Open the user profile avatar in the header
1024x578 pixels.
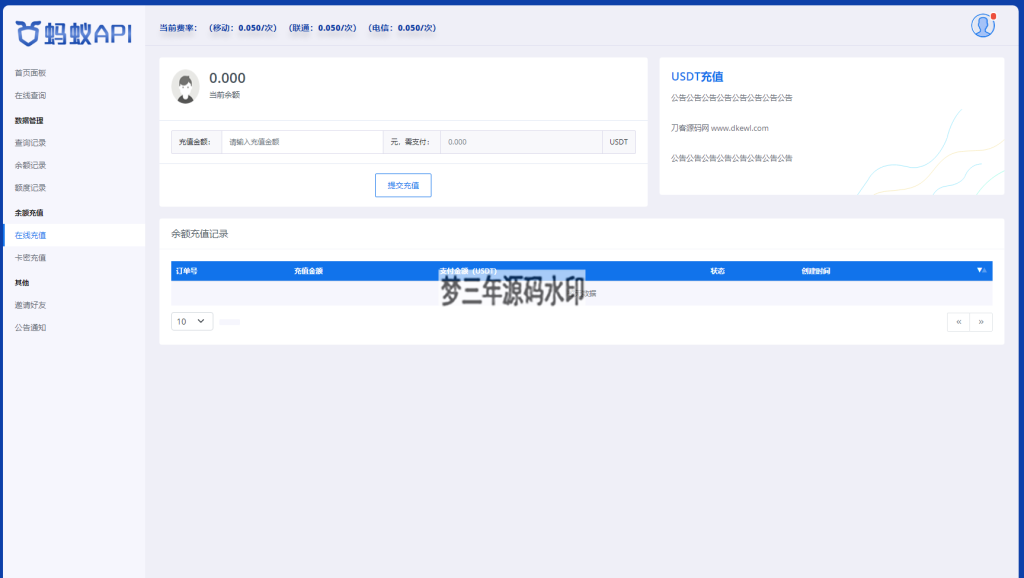click(x=982, y=26)
